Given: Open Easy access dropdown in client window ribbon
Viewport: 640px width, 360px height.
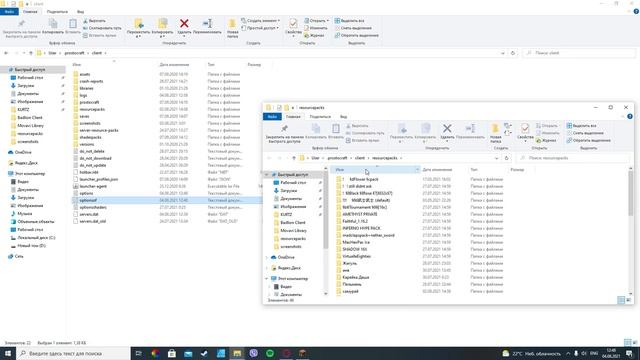Looking at the screenshot, I should pos(260,28).
